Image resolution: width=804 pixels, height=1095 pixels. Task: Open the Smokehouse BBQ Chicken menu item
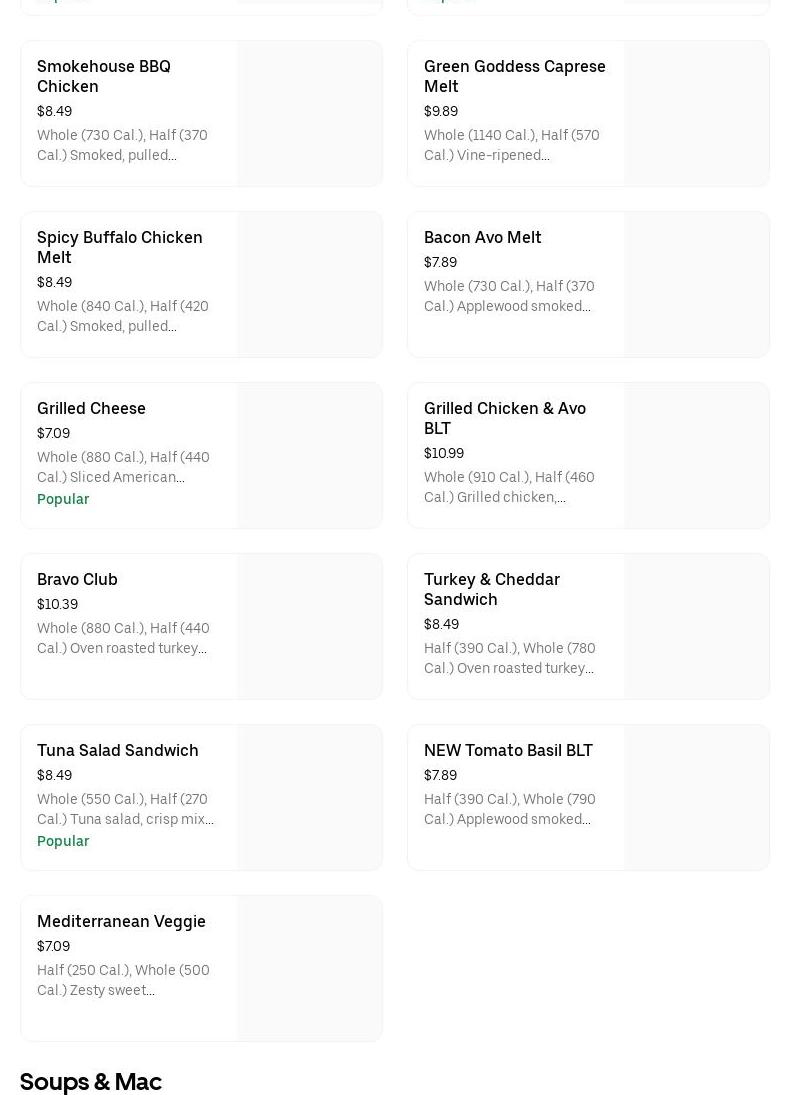point(104,76)
